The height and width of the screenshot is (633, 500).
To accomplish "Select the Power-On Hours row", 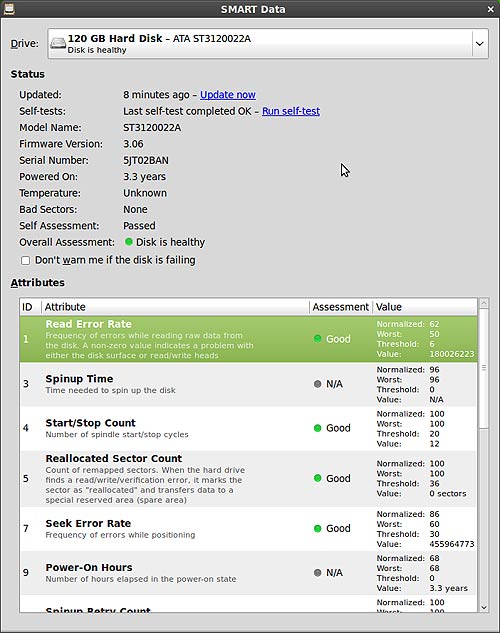I will [248, 573].
